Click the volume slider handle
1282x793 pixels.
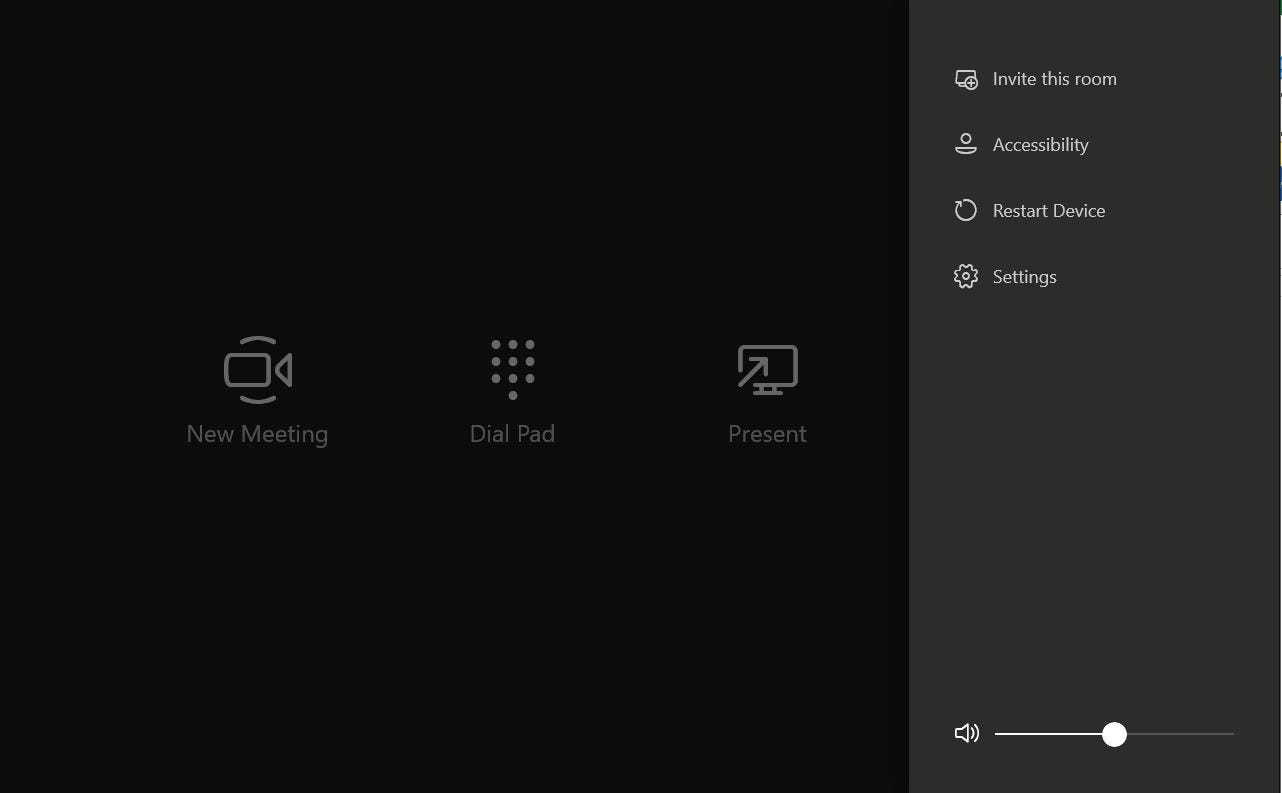[x=1114, y=734]
